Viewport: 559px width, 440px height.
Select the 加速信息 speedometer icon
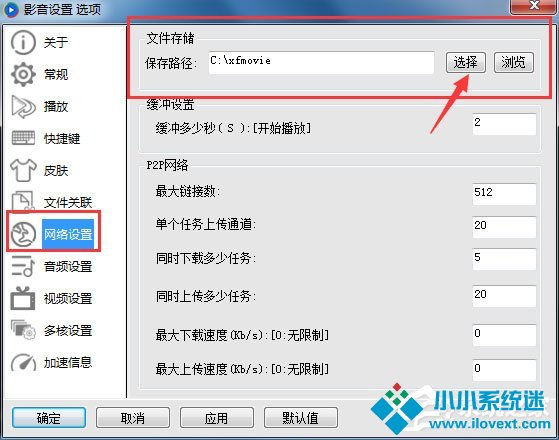click(23, 362)
